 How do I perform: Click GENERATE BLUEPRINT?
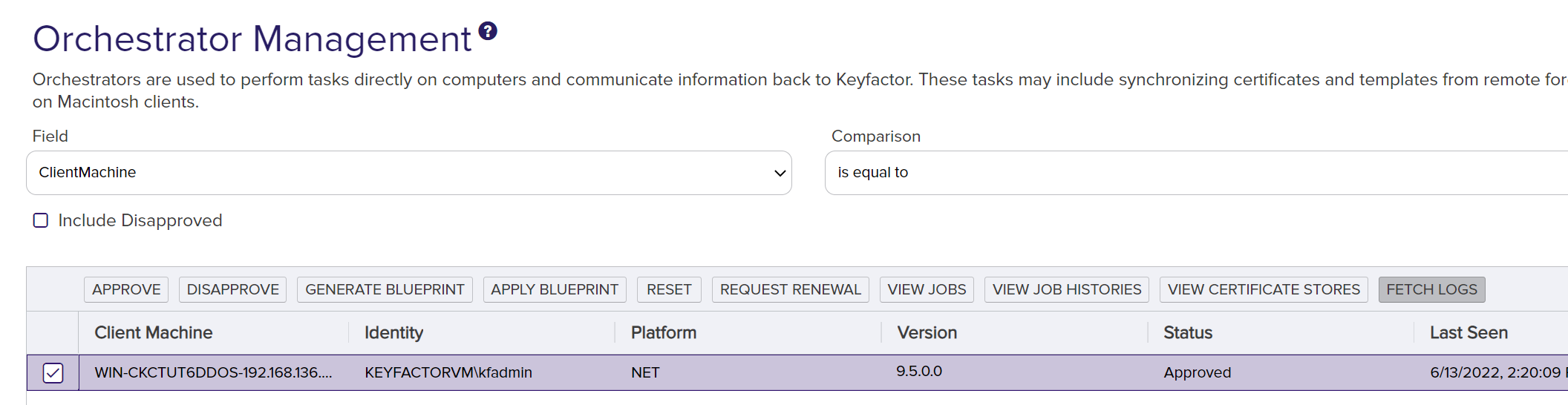pos(385,289)
